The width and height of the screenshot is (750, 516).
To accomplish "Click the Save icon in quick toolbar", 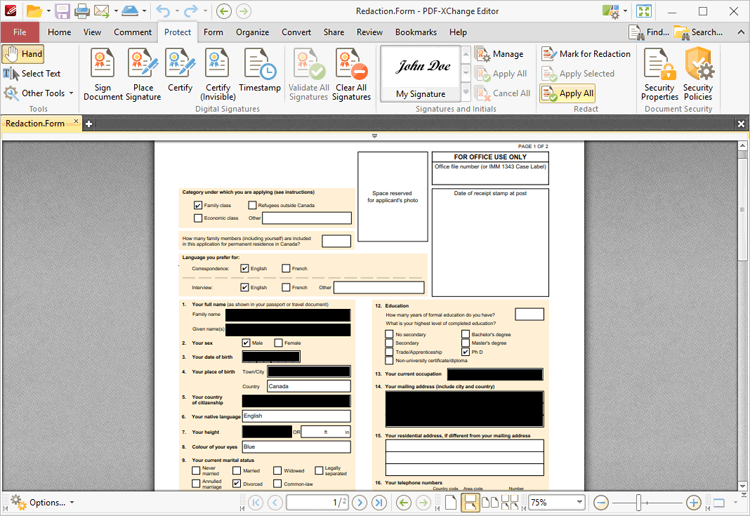I will [x=62, y=11].
